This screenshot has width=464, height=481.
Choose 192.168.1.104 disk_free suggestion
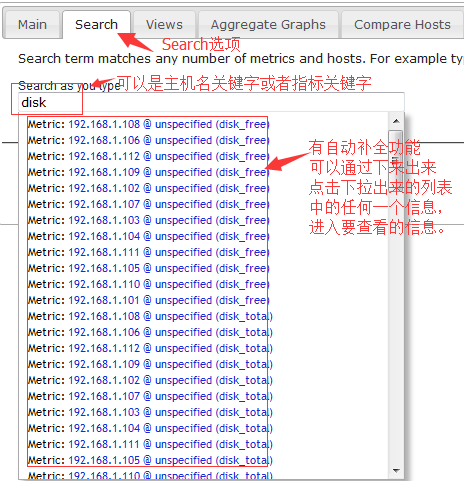pyautogui.click(x=149, y=236)
